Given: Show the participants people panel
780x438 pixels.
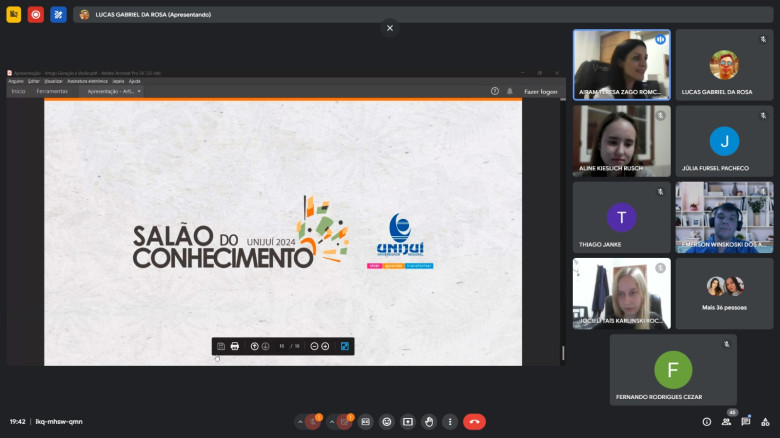Looking at the screenshot, I should [x=727, y=422].
